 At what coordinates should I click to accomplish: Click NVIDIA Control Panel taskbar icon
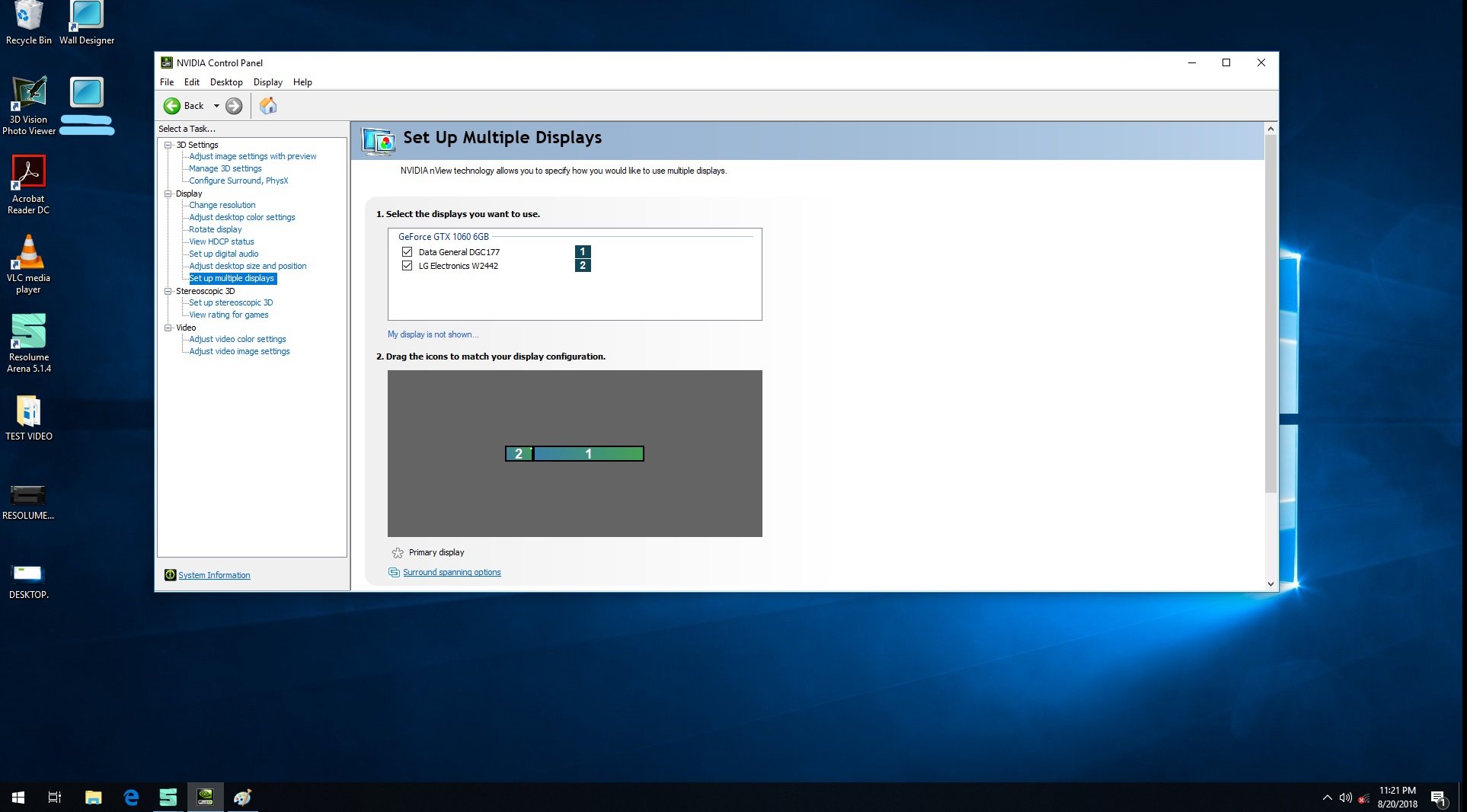click(205, 797)
